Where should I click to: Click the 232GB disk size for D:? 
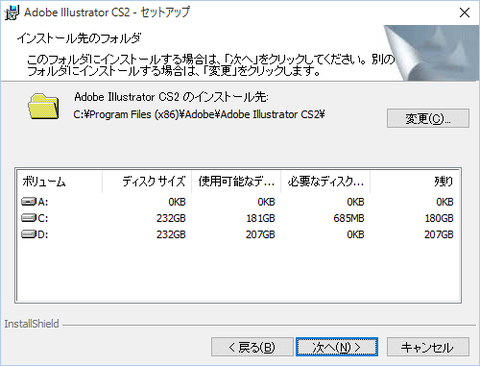pyautogui.click(x=171, y=235)
